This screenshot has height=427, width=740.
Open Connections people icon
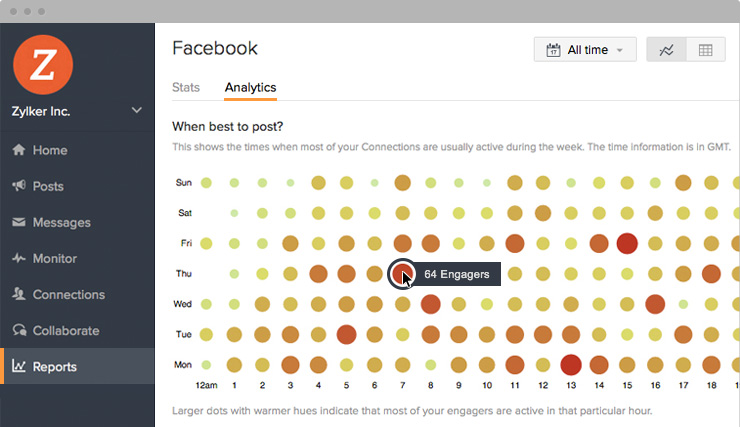pos(19,294)
